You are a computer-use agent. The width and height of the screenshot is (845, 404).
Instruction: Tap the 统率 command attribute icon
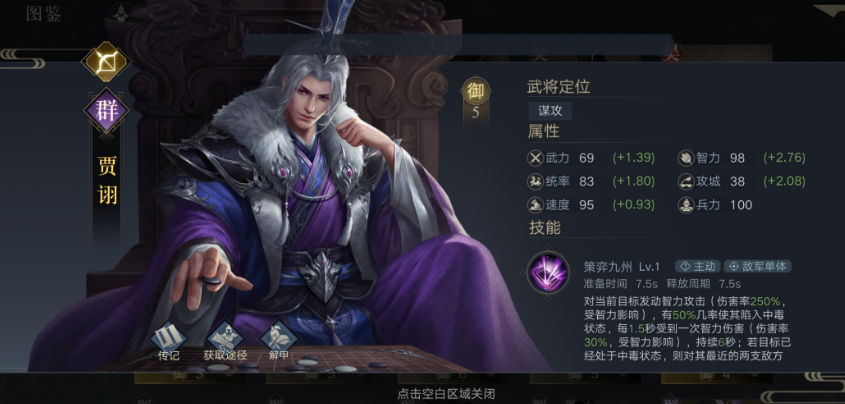tap(535, 181)
